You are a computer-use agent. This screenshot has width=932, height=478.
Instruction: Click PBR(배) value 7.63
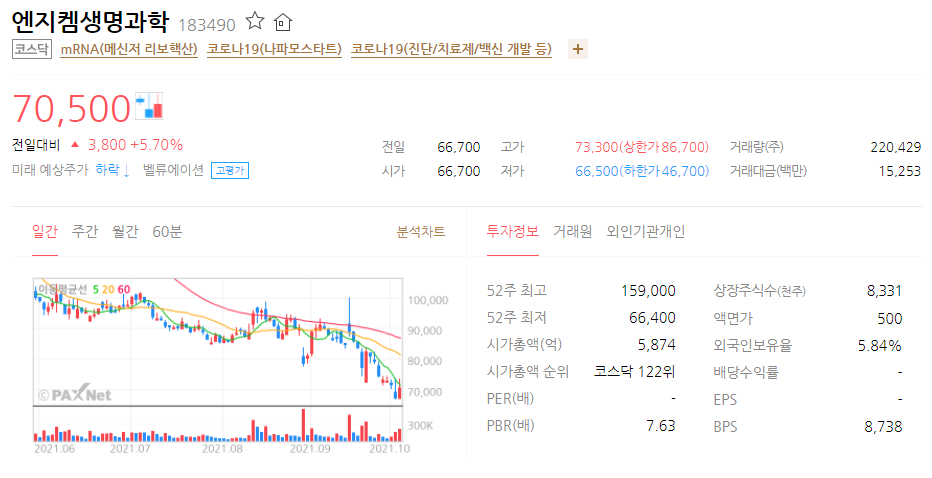point(661,426)
